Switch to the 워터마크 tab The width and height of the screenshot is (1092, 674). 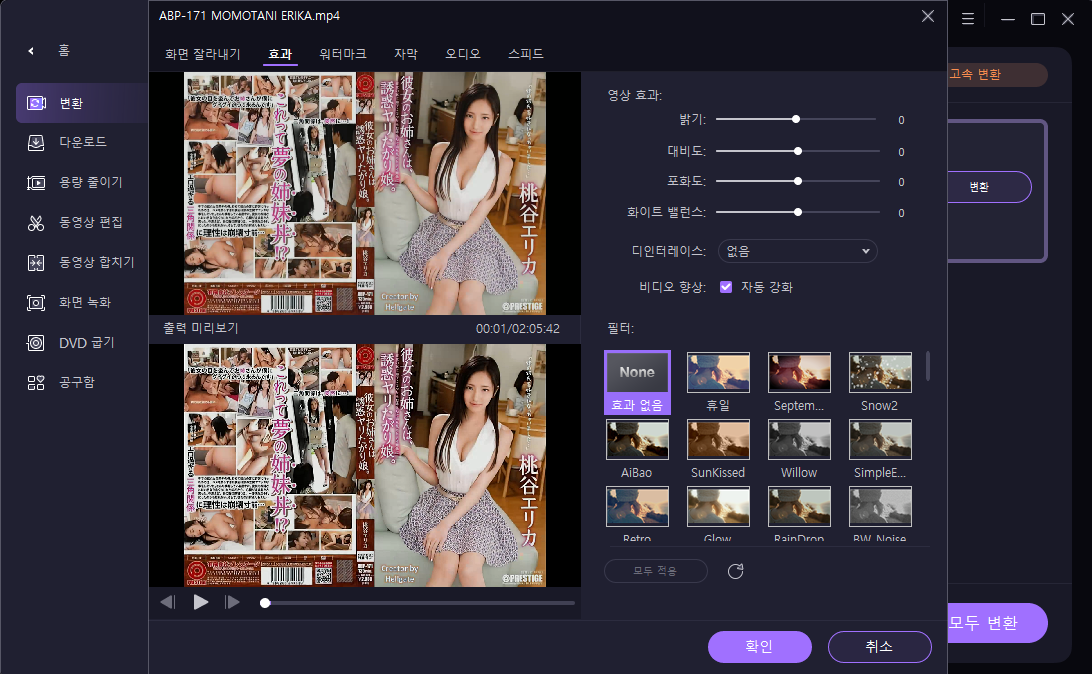(x=343, y=54)
